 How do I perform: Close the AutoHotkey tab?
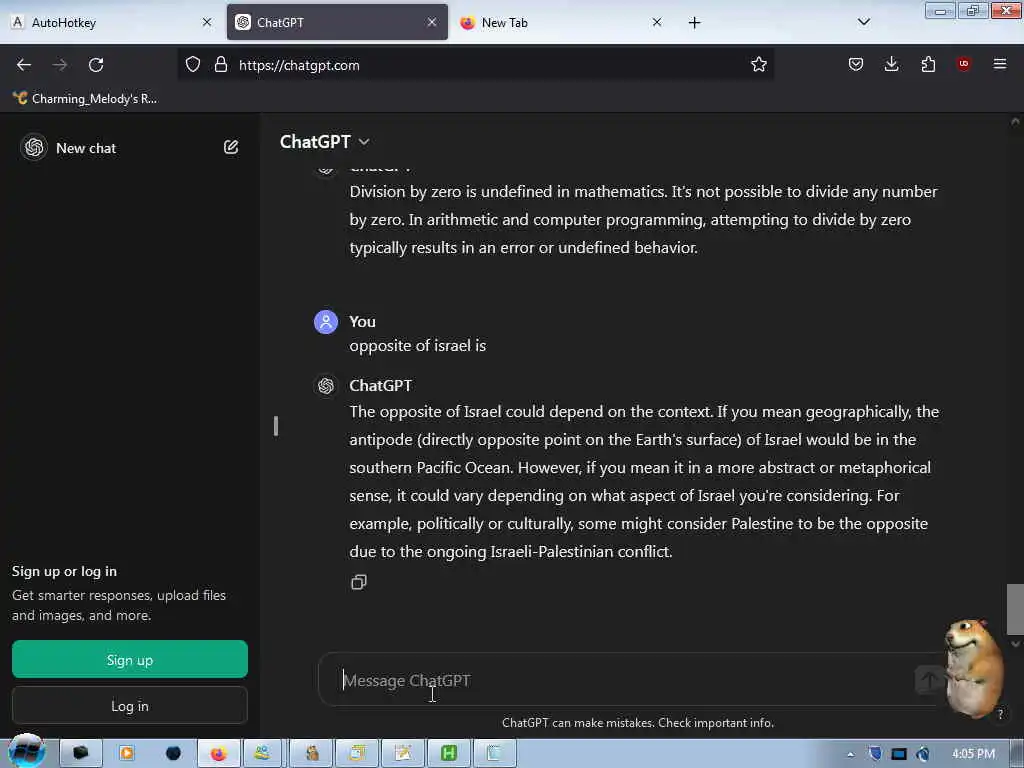(x=207, y=22)
